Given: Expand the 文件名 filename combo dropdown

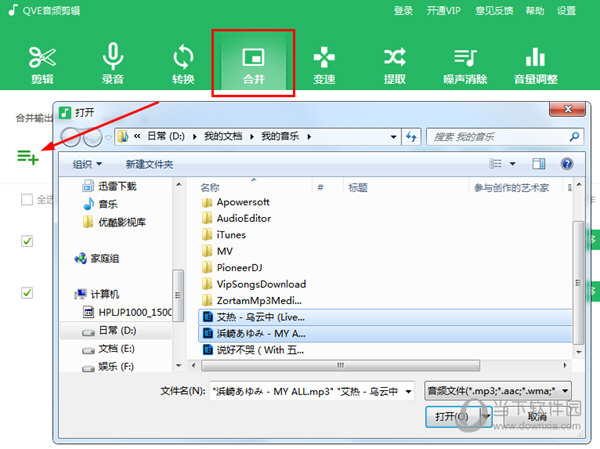Looking at the screenshot, I should (x=408, y=391).
